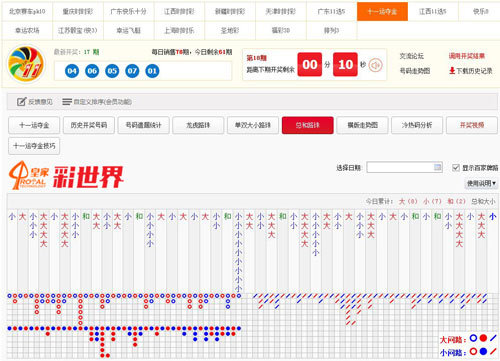Open the 号码走势图 link
The width and height of the screenshot is (500, 361).
415,71
